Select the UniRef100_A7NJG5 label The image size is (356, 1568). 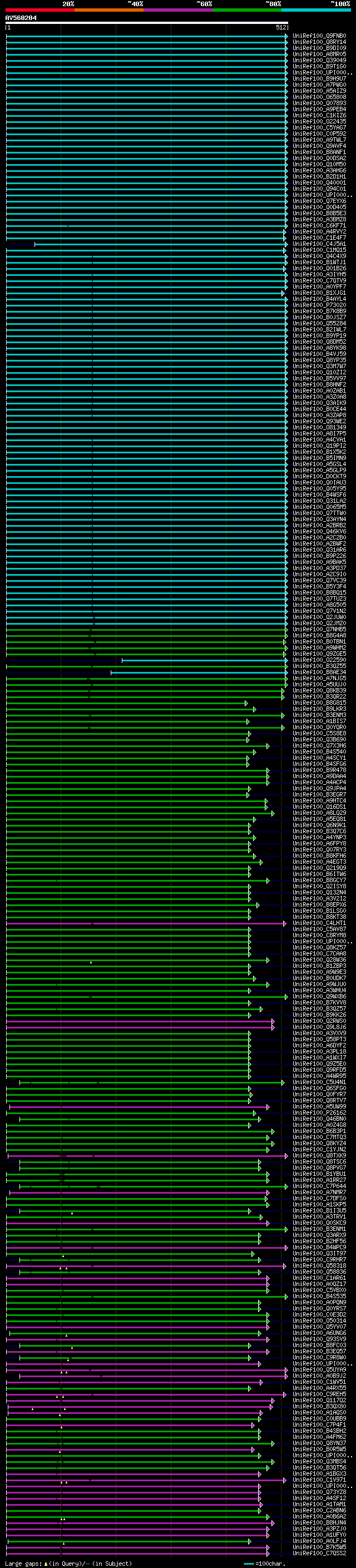319,679
